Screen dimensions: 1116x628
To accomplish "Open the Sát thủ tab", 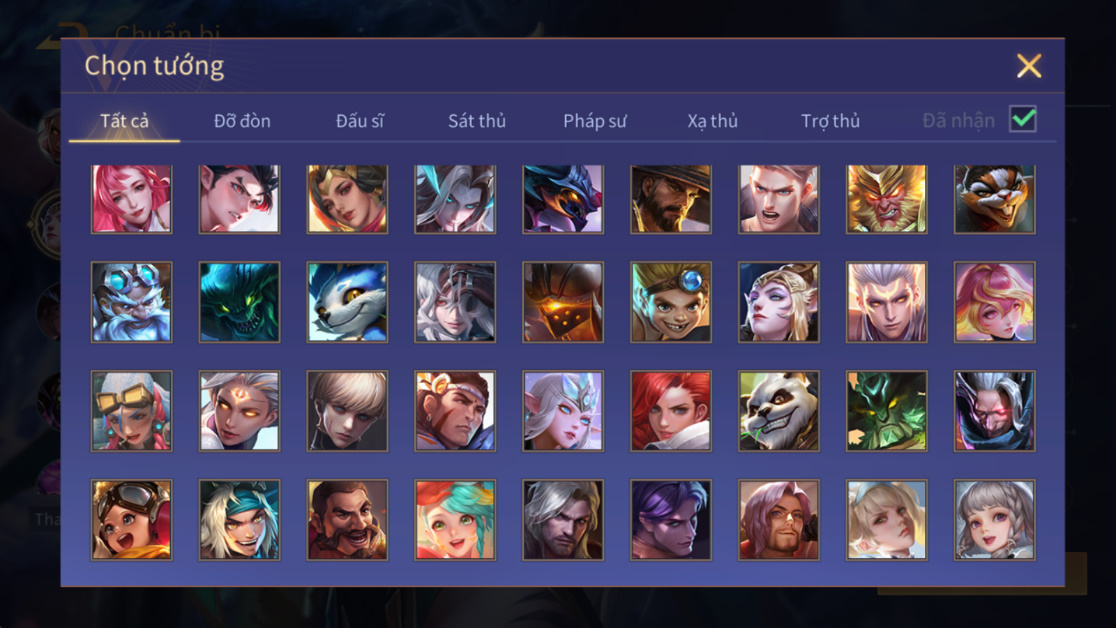I will (x=477, y=121).
